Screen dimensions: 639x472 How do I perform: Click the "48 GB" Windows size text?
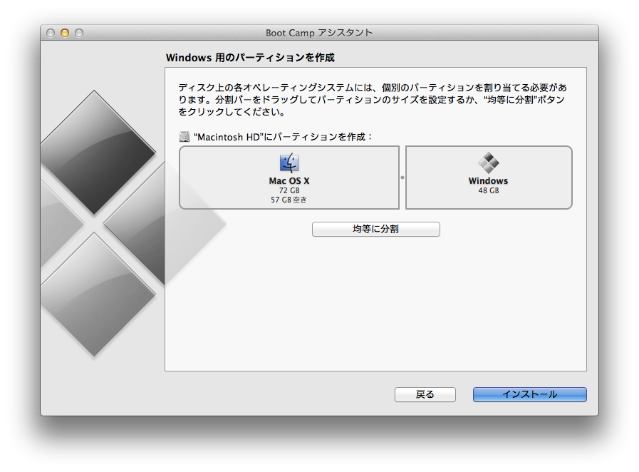coord(489,190)
